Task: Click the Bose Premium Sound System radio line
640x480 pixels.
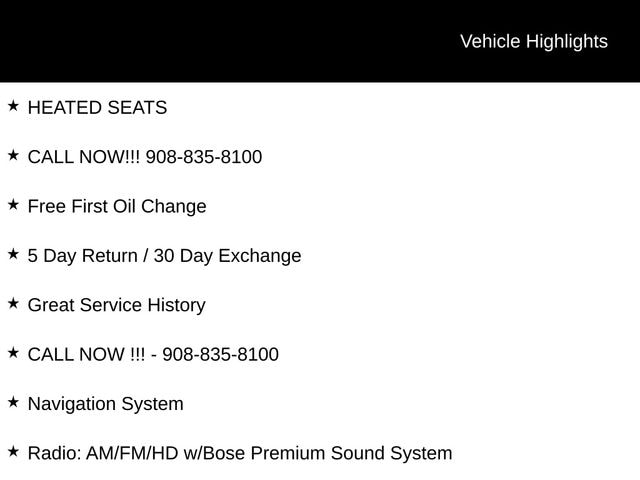Action: pyautogui.click(x=240, y=453)
